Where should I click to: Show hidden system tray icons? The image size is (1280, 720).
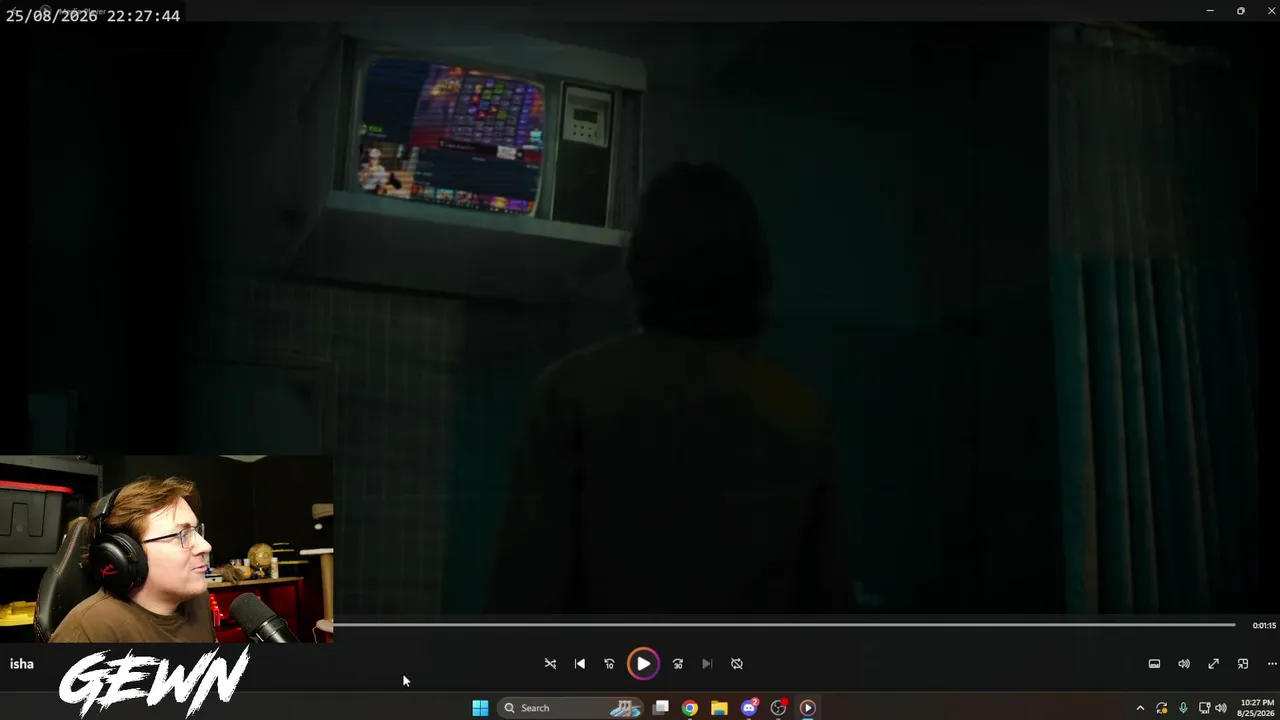tap(1140, 708)
